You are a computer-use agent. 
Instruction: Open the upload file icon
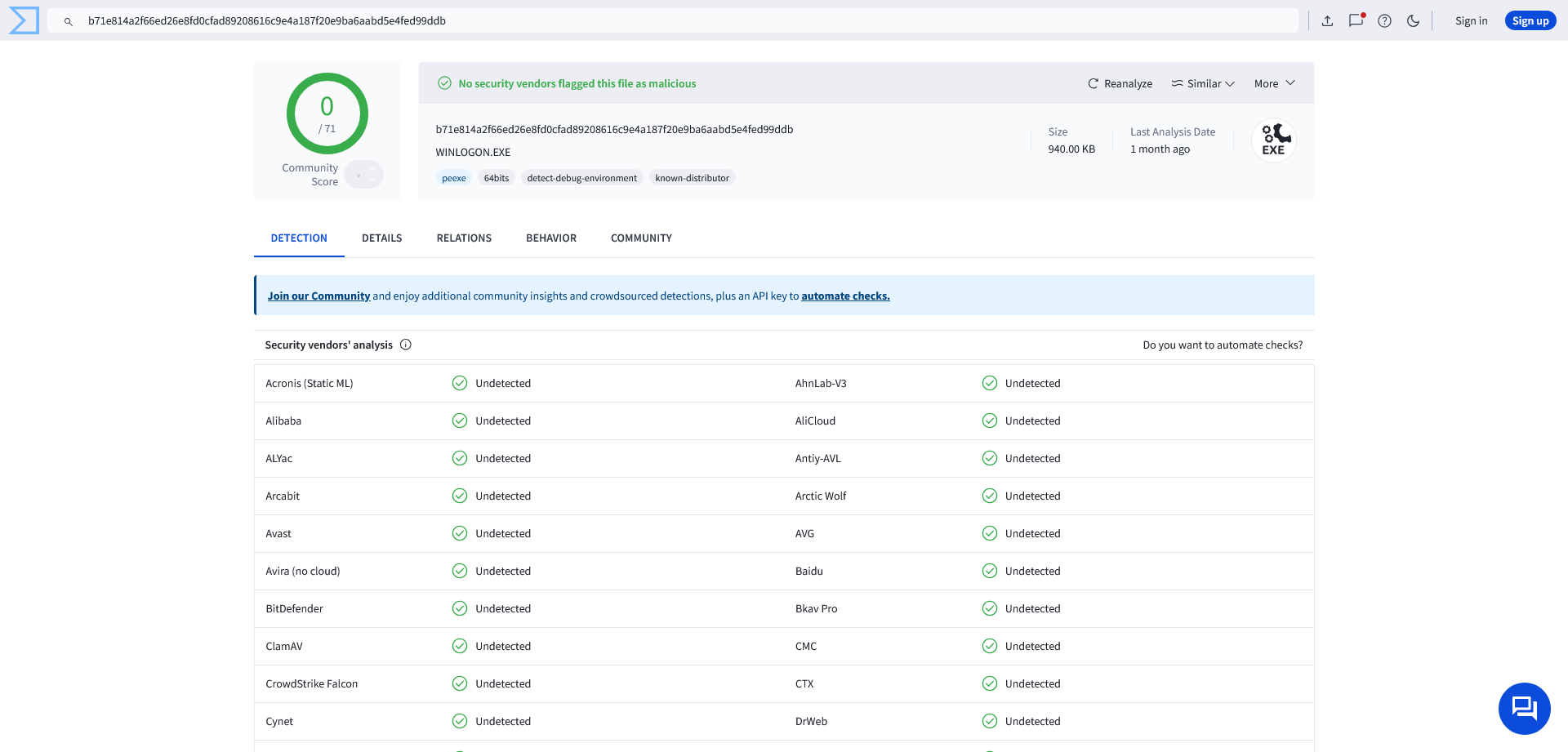pyautogui.click(x=1327, y=21)
